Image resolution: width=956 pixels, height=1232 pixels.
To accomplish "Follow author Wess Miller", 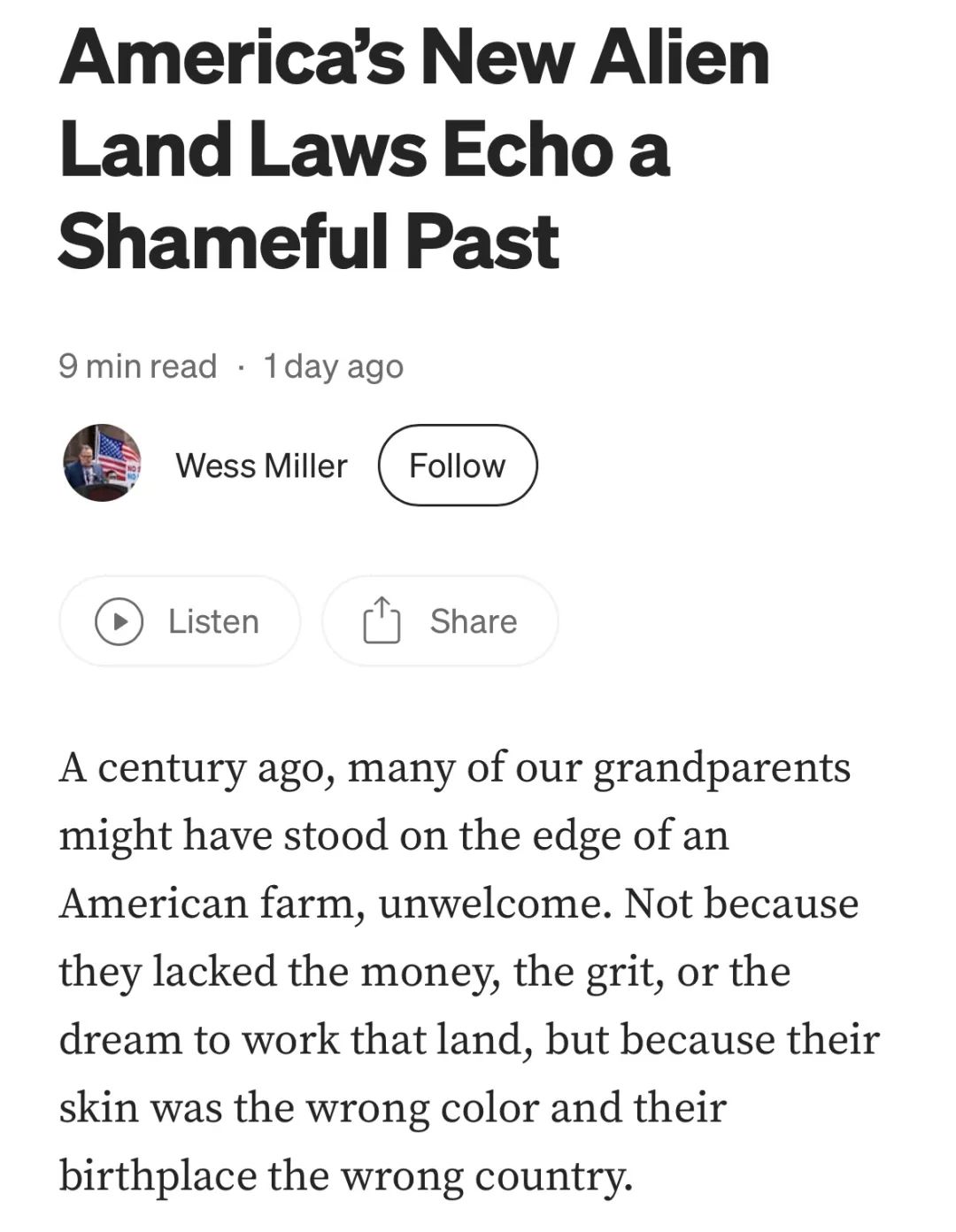I will [458, 466].
